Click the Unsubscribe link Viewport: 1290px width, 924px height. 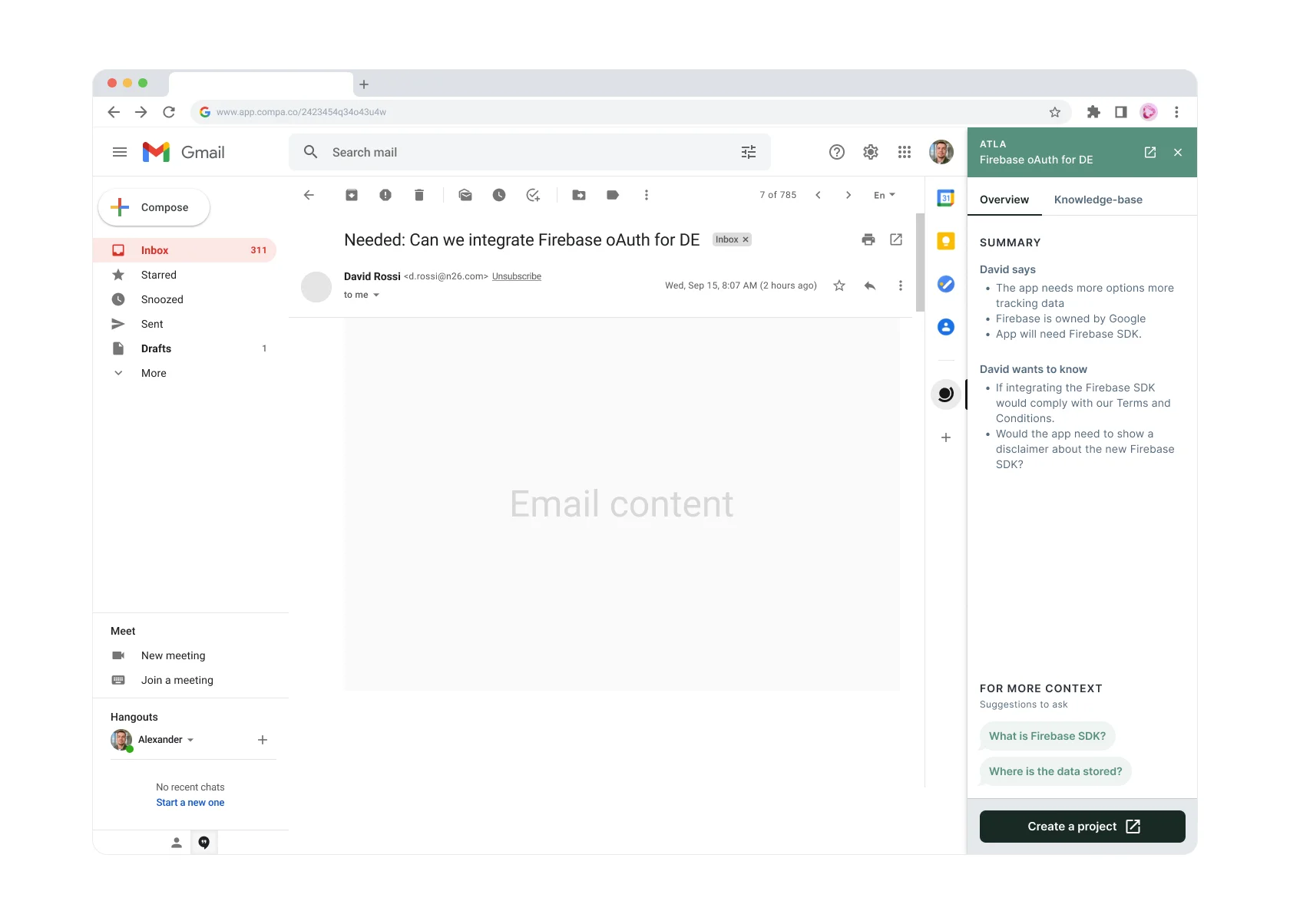click(517, 276)
